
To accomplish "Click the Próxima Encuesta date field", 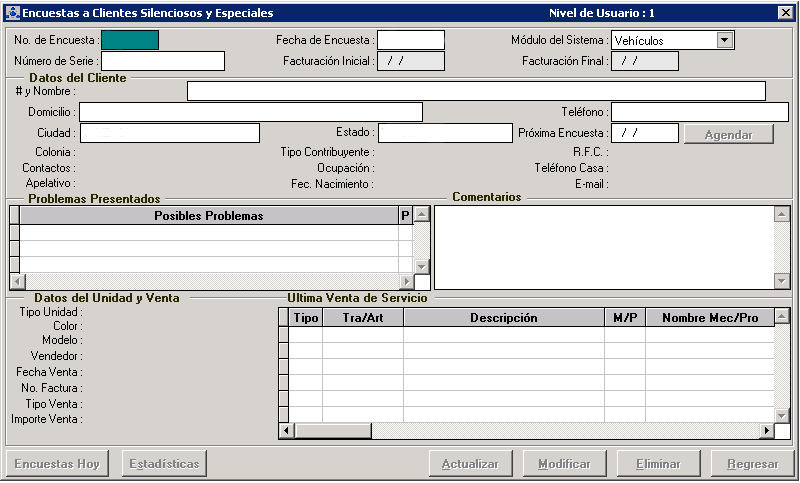I will click(x=645, y=133).
